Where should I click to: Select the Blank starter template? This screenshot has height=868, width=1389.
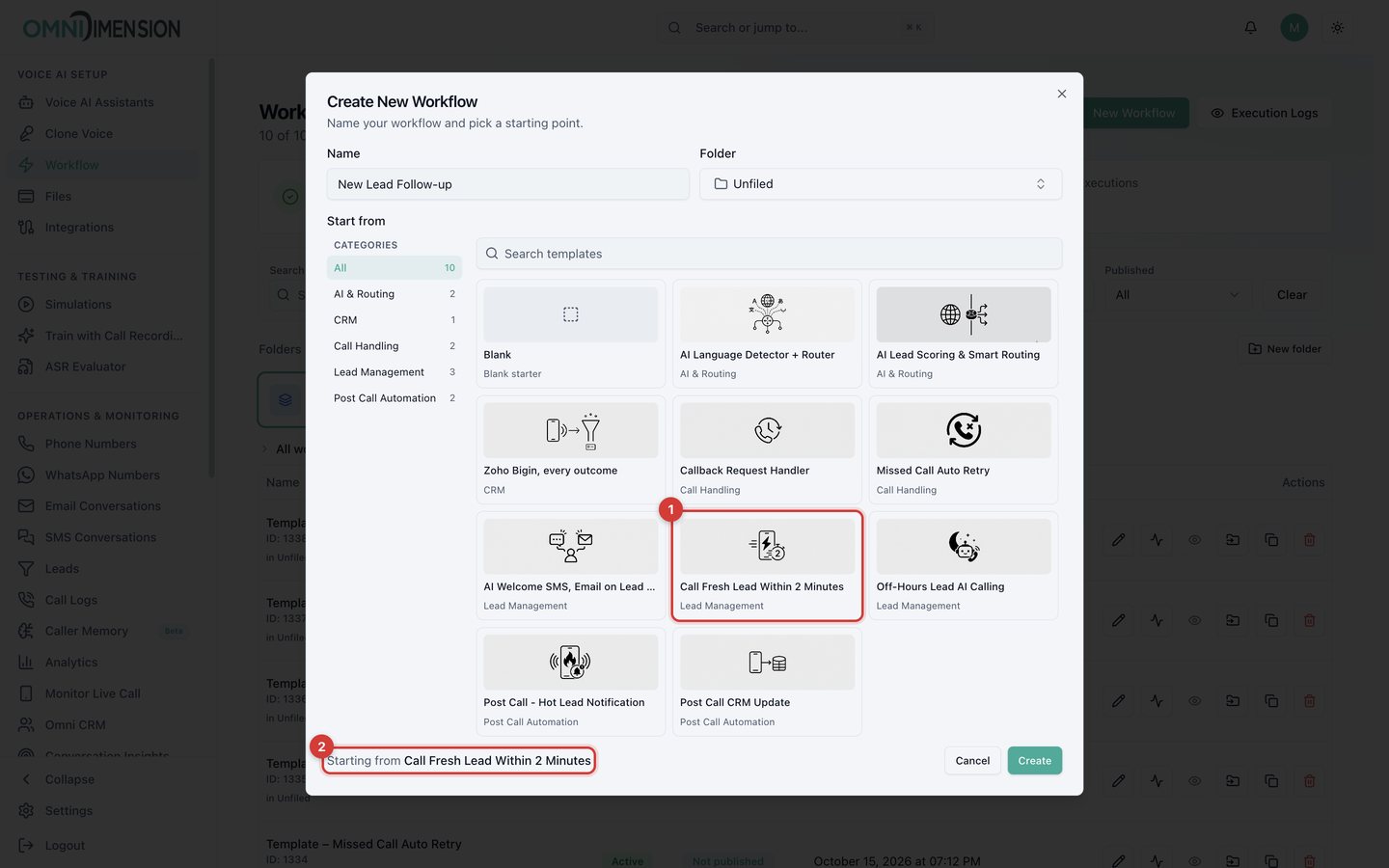point(570,334)
